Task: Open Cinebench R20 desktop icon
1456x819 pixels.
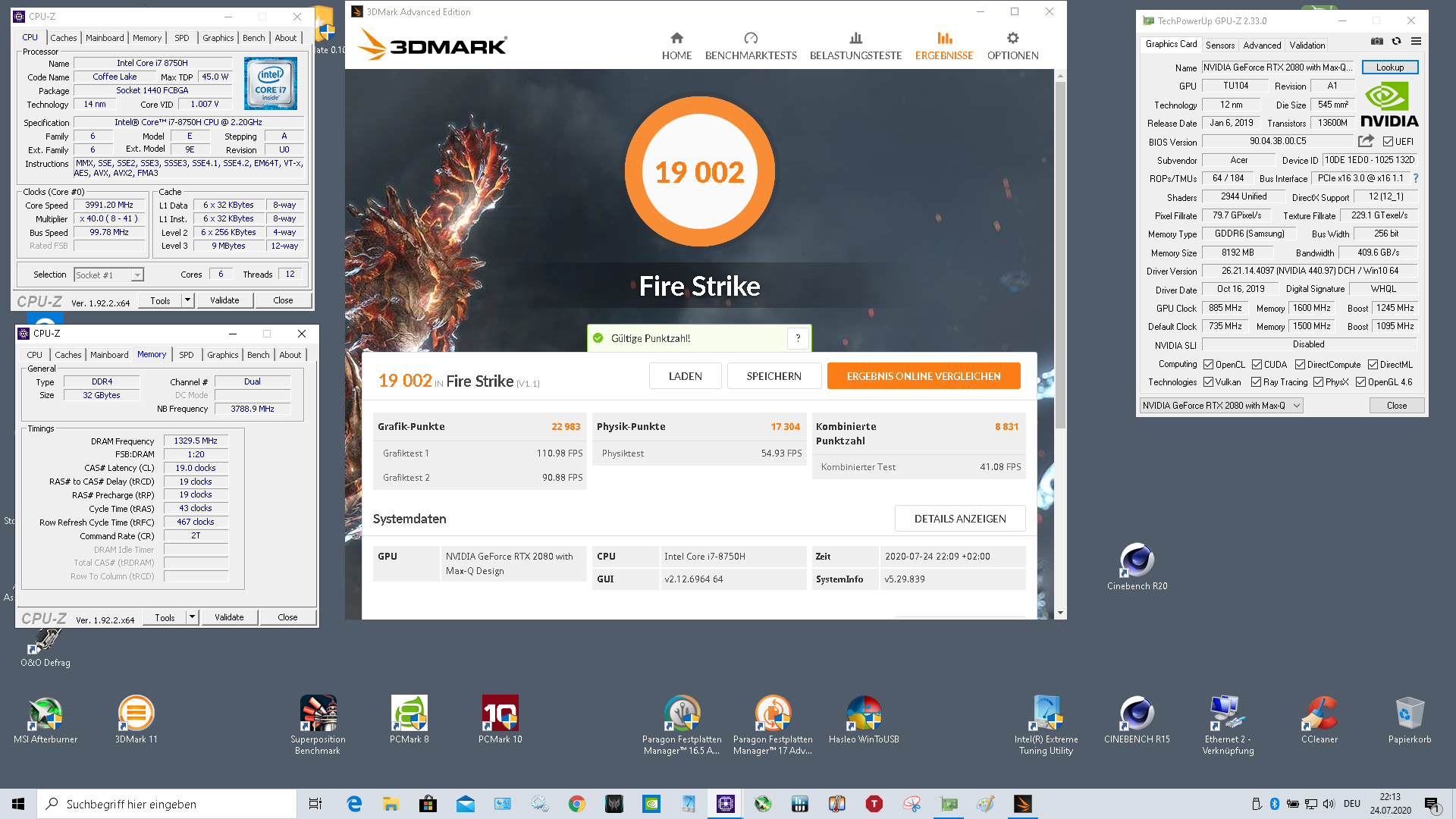Action: tap(1137, 566)
